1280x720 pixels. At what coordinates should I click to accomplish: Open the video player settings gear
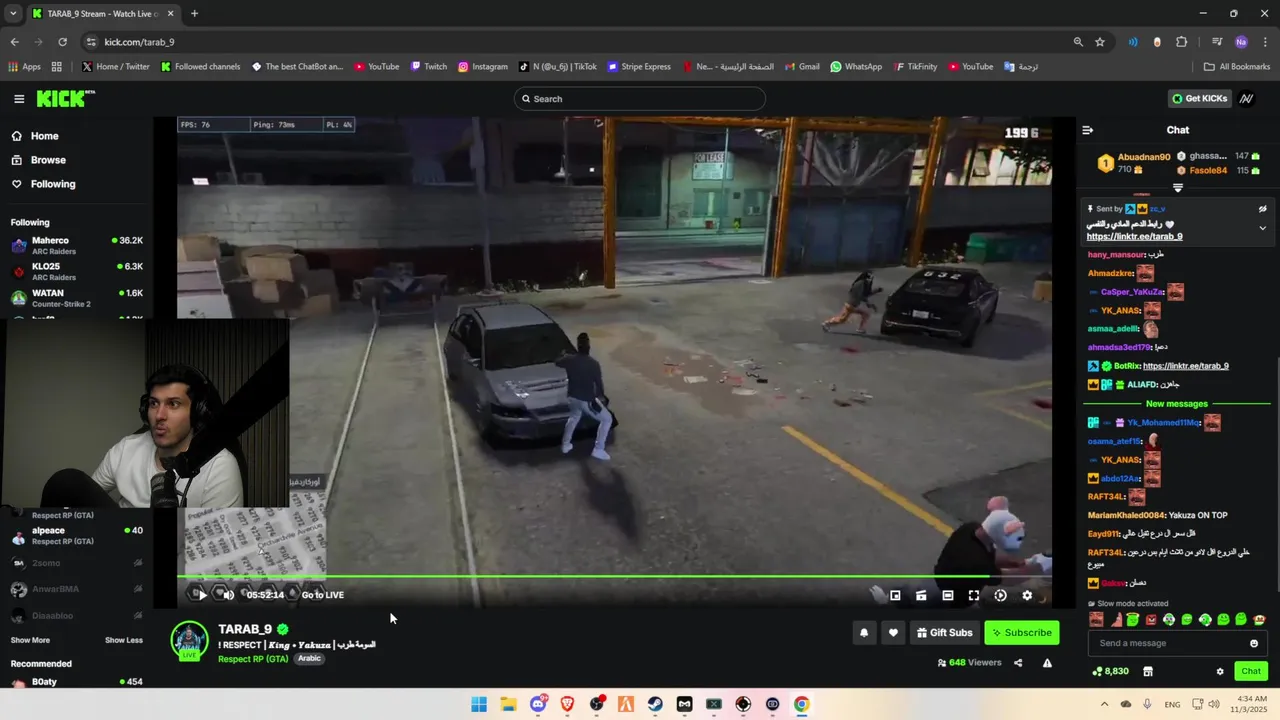(x=1027, y=595)
